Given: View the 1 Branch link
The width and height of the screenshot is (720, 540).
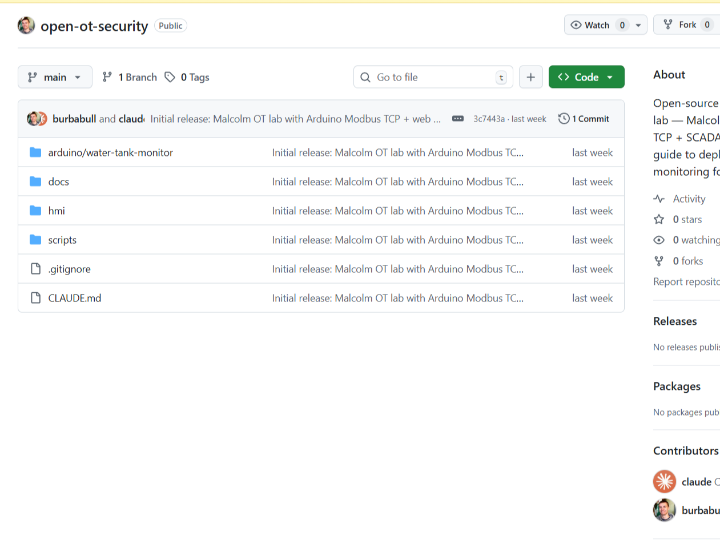Looking at the screenshot, I should tap(130, 77).
